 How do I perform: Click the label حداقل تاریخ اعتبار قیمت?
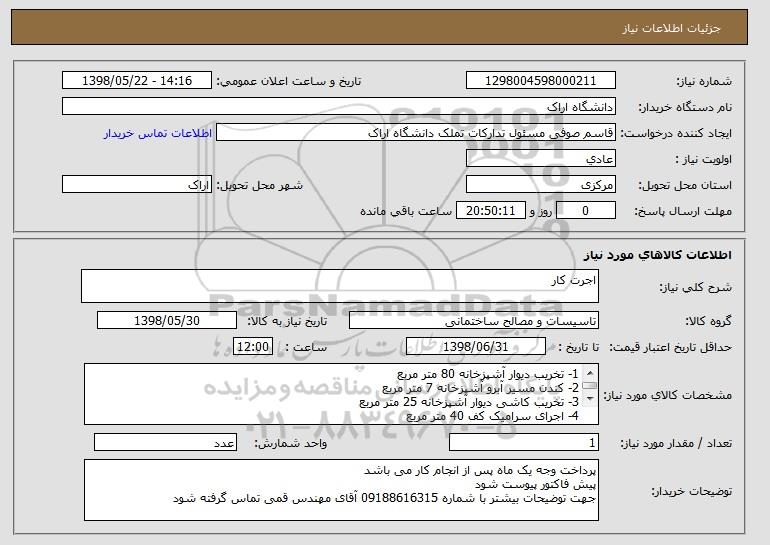(670, 347)
